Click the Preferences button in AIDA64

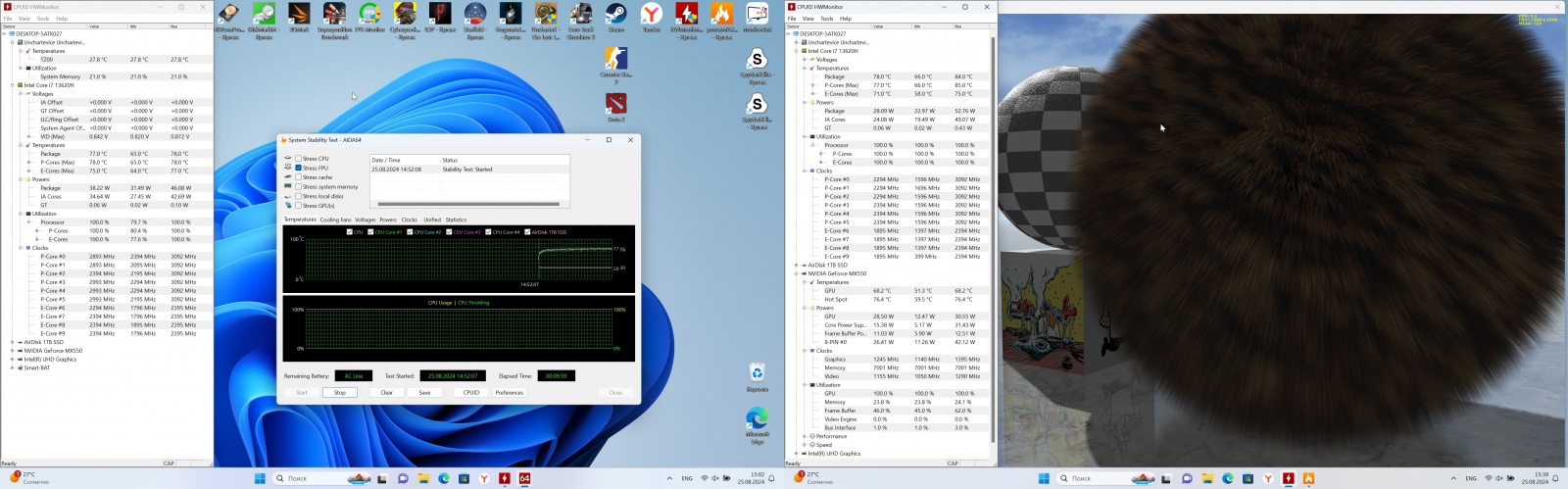pos(509,392)
